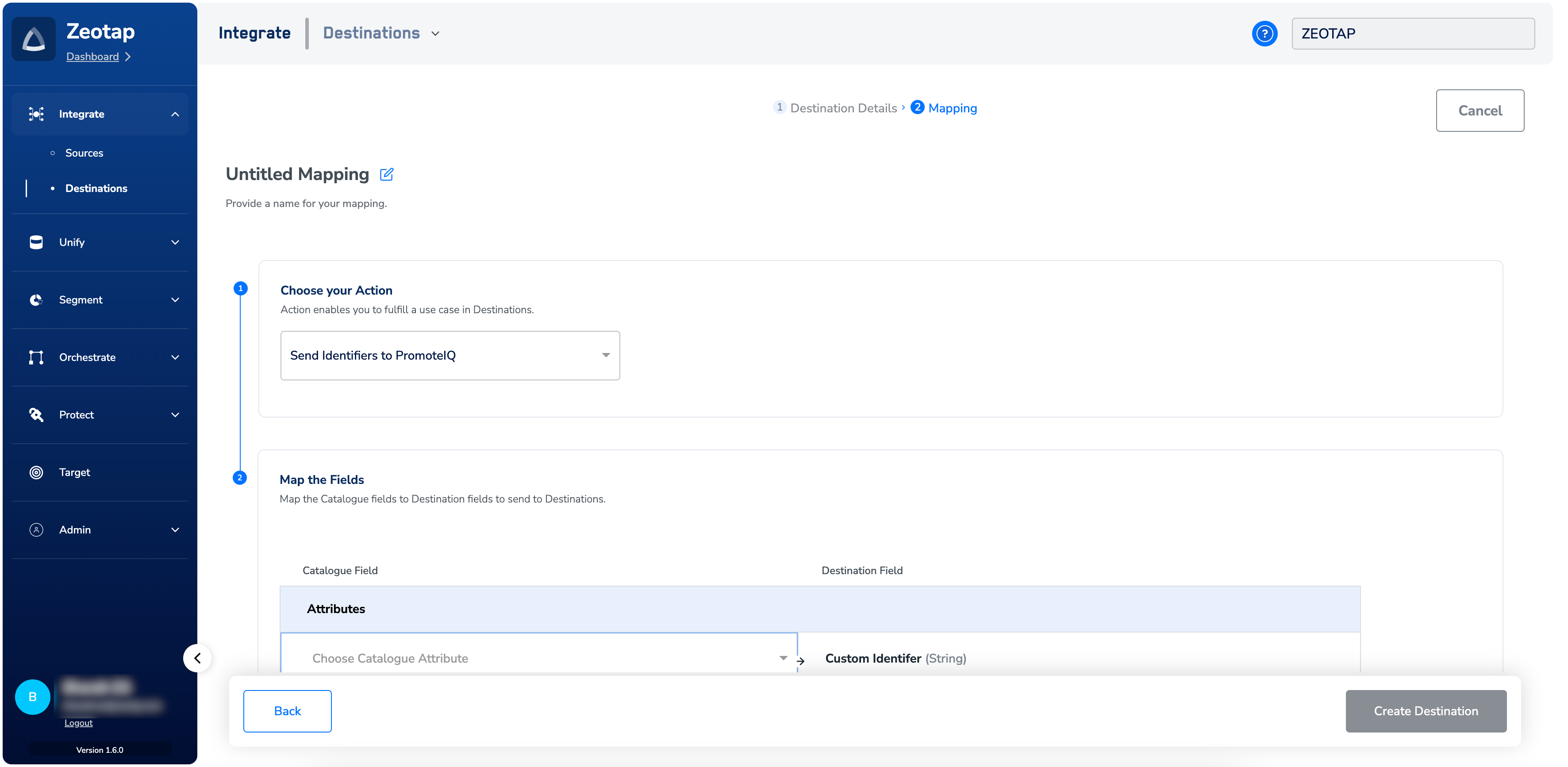This screenshot has height=767, width=1568.
Task: Expand the Destinations header dropdown chevron
Action: coord(436,34)
